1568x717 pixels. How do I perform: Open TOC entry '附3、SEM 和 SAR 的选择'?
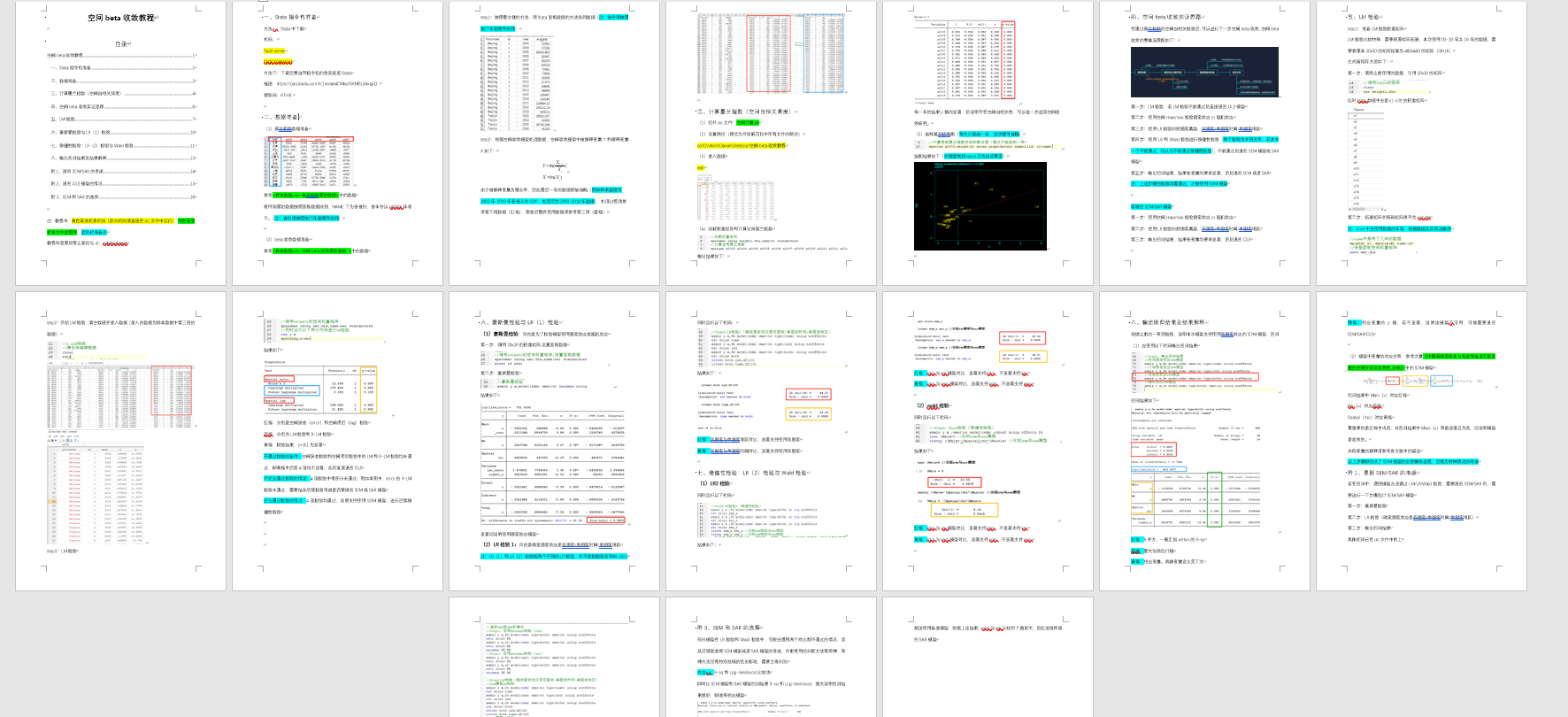(x=122, y=197)
